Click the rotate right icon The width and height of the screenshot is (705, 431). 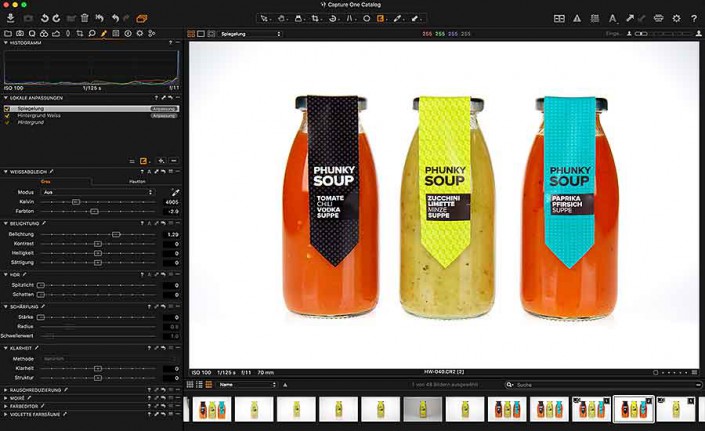[57, 18]
